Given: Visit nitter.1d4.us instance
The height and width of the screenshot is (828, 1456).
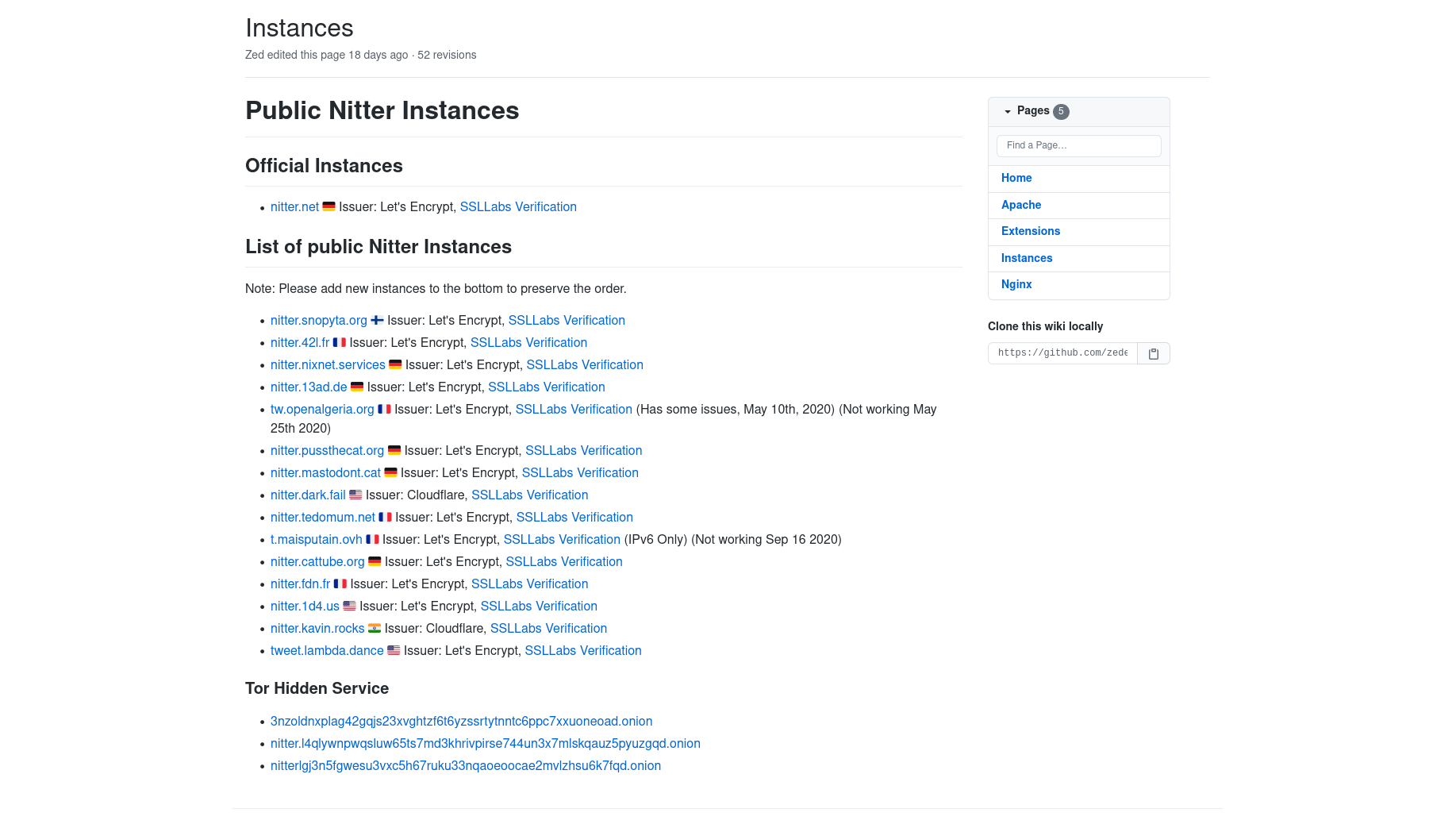Looking at the screenshot, I should [x=305, y=606].
